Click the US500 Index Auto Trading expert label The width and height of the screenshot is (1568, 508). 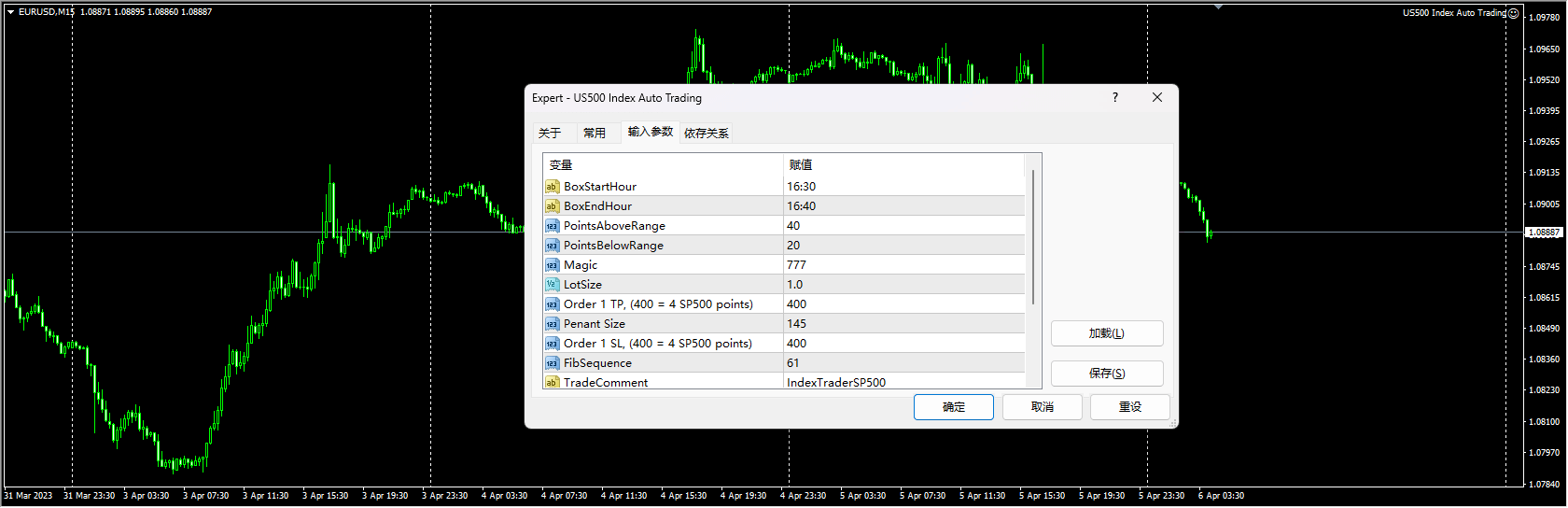point(1454,13)
